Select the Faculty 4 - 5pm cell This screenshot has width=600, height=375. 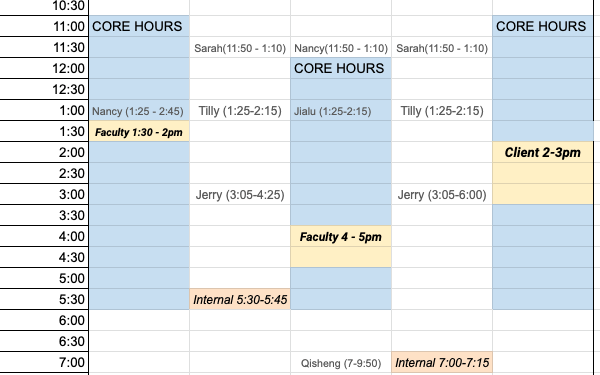tap(341, 236)
